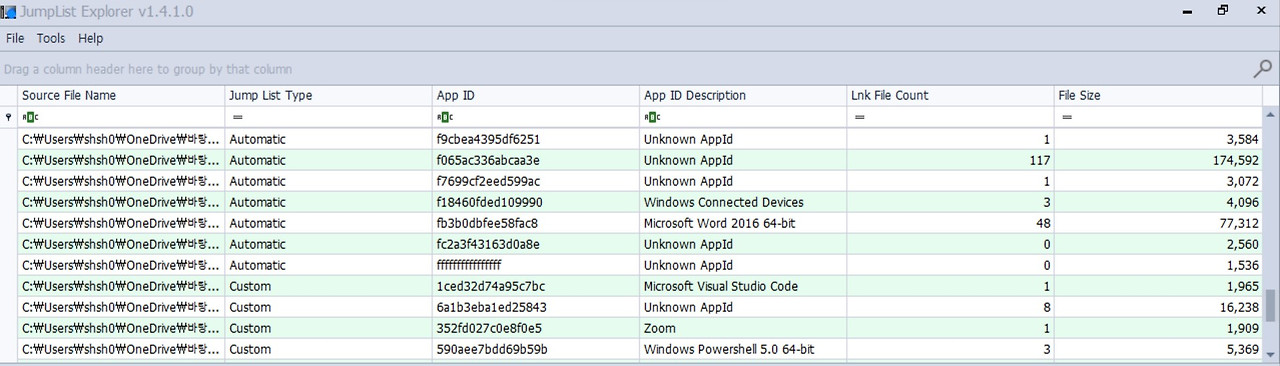
Task: Sort by File Size column header
Action: pos(1157,96)
